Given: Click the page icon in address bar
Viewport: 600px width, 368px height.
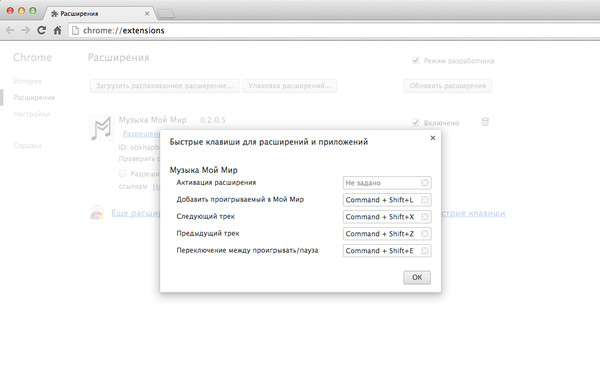Looking at the screenshot, I should click(75, 31).
